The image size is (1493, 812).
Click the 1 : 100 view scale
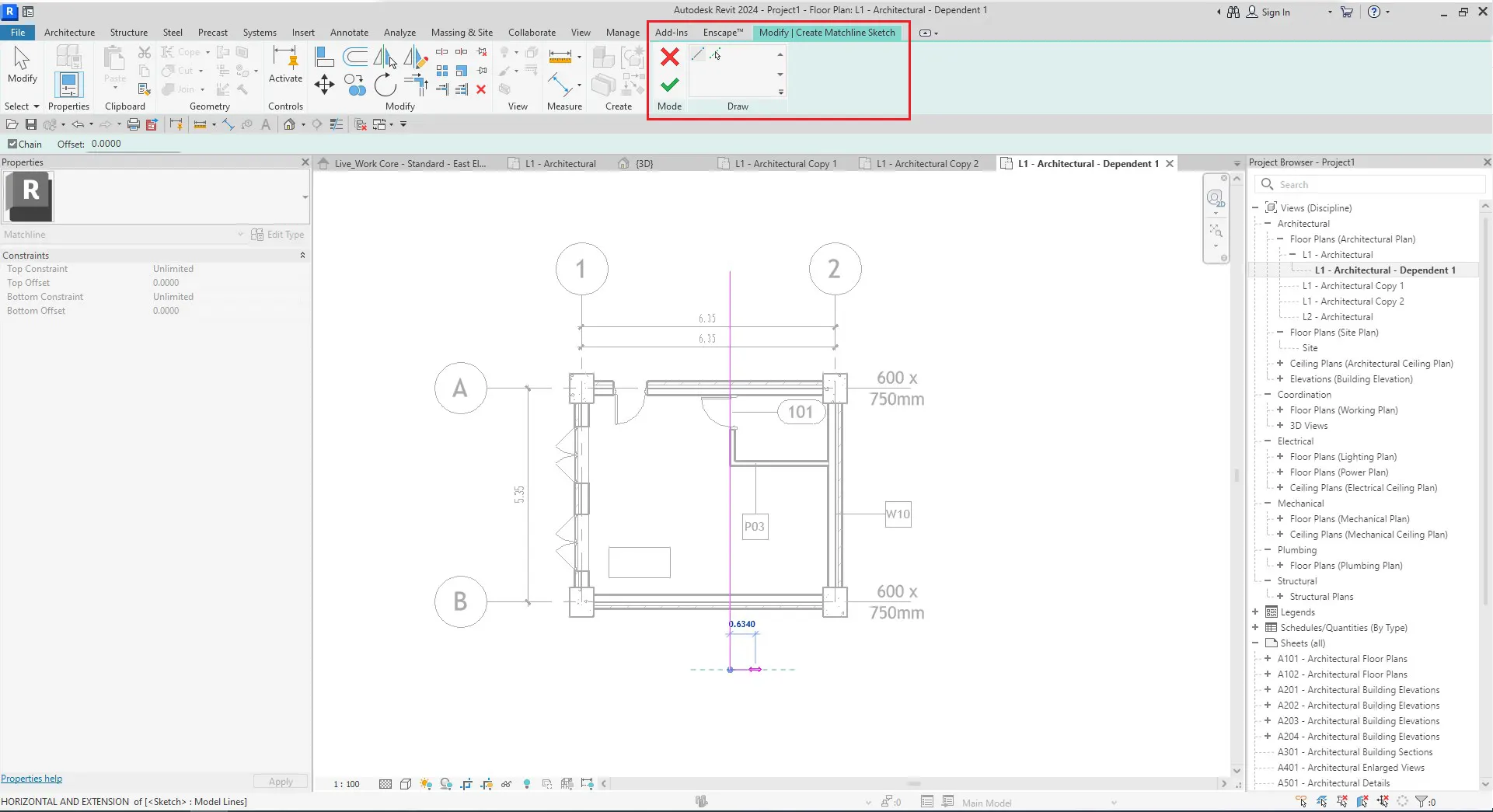tap(347, 784)
